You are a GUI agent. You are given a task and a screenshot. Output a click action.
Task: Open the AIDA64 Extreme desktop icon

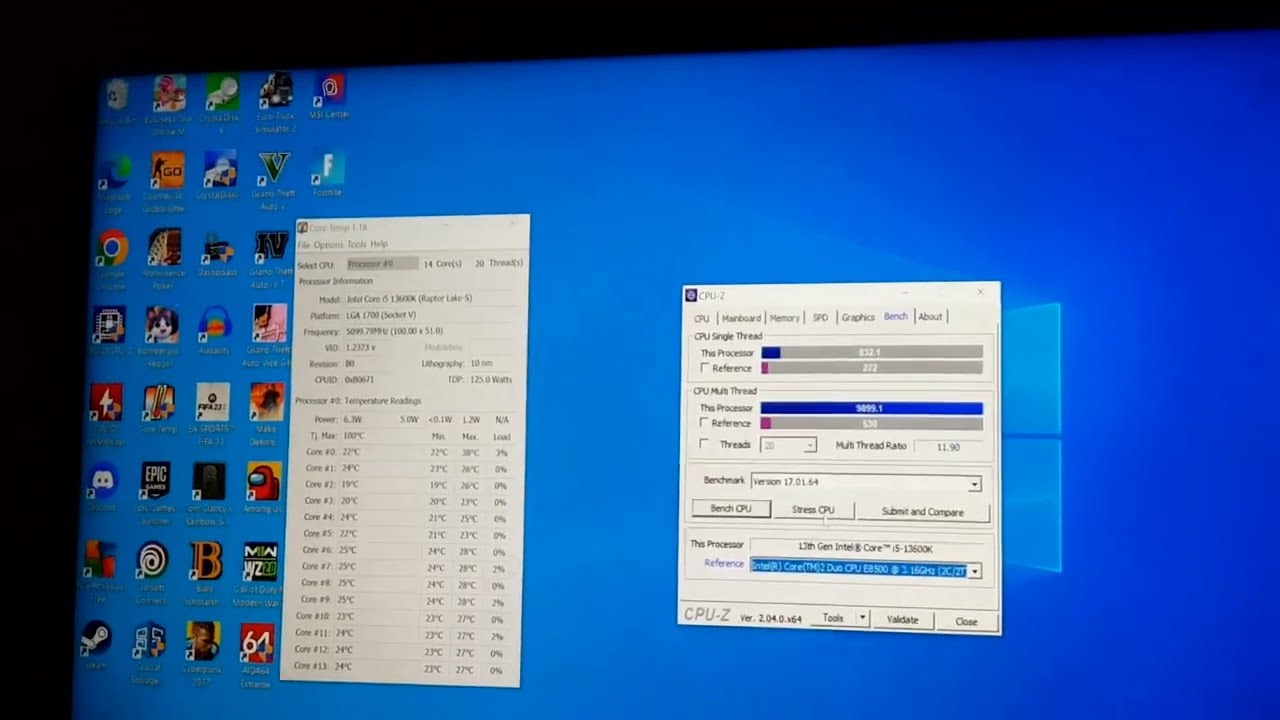pyautogui.click(x=257, y=655)
